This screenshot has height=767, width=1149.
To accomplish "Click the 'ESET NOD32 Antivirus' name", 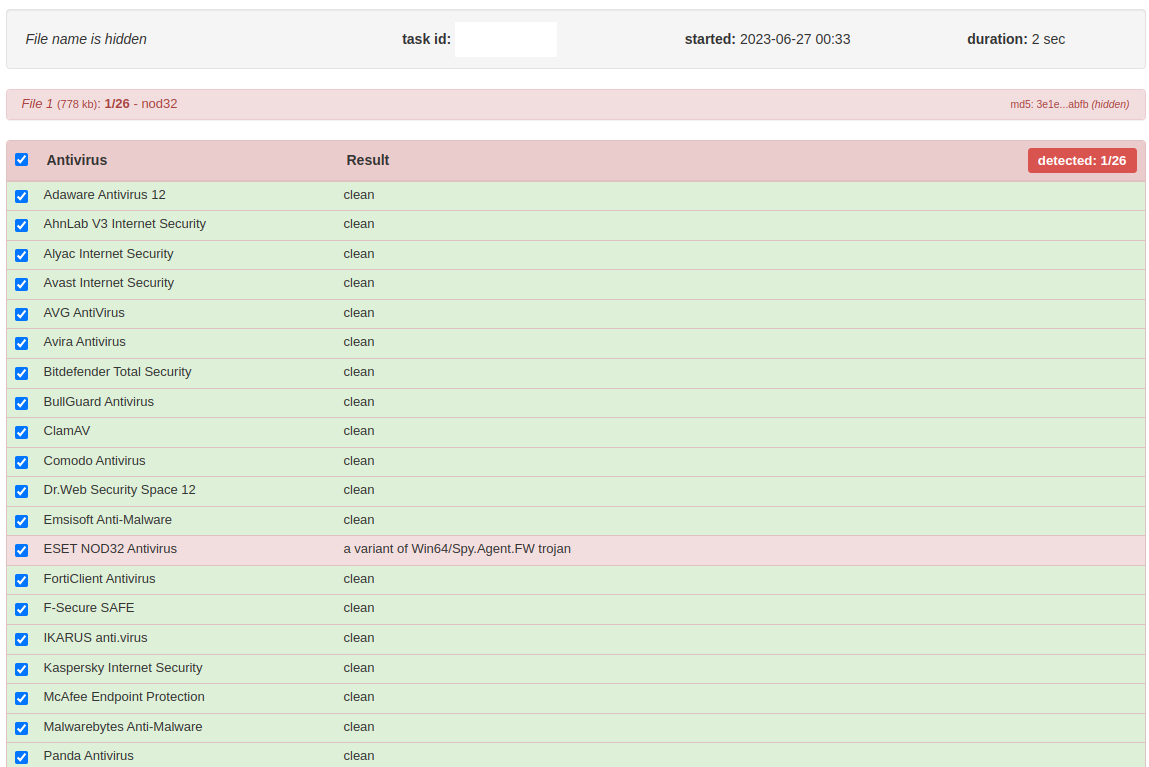I will [110, 549].
